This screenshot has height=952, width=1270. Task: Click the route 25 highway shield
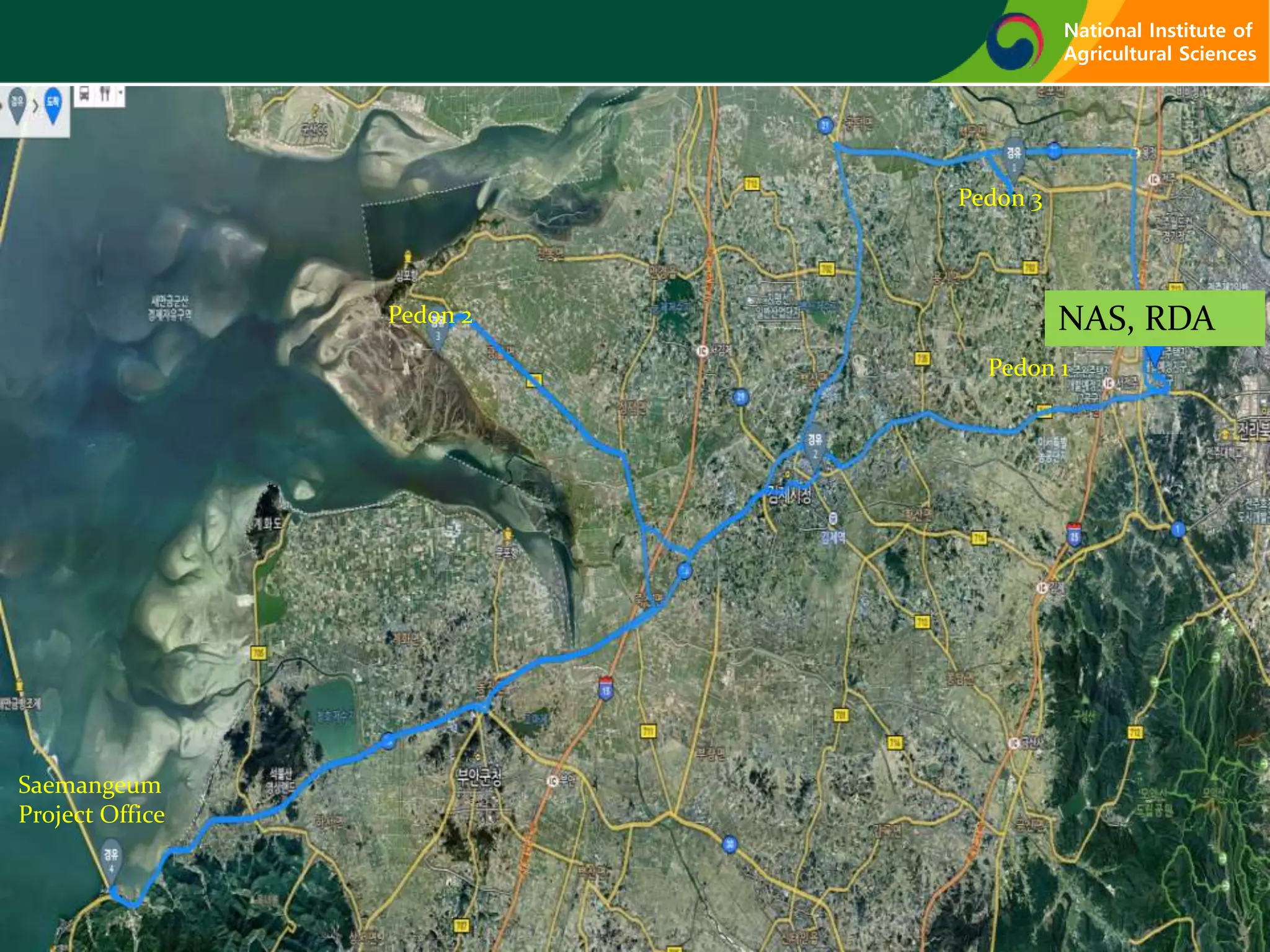coord(1075,534)
